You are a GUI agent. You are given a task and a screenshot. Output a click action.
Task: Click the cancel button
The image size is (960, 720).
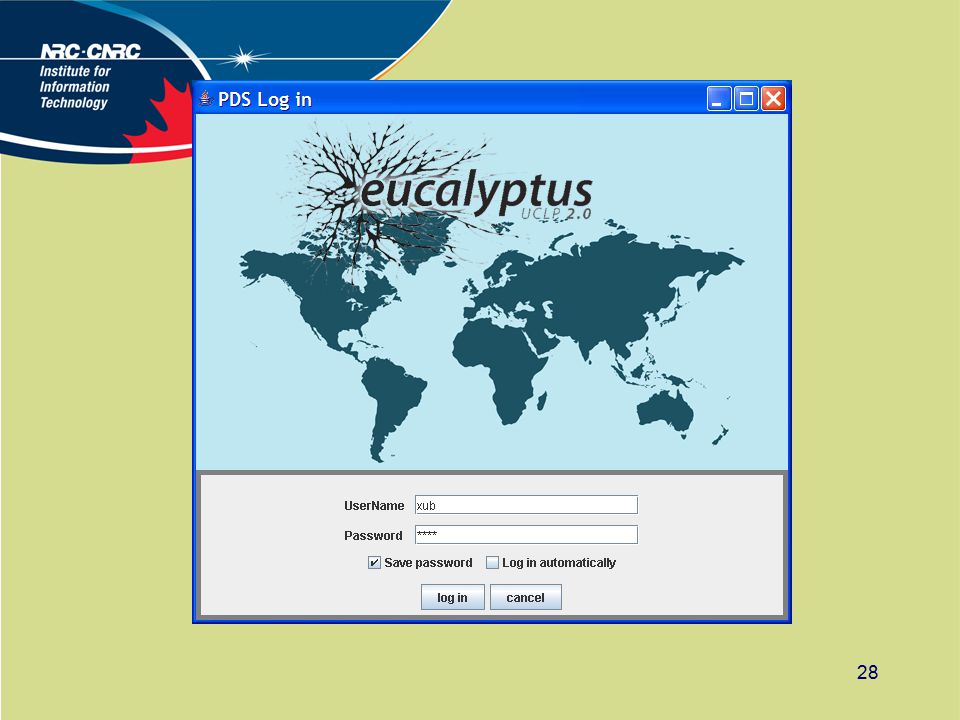525,597
